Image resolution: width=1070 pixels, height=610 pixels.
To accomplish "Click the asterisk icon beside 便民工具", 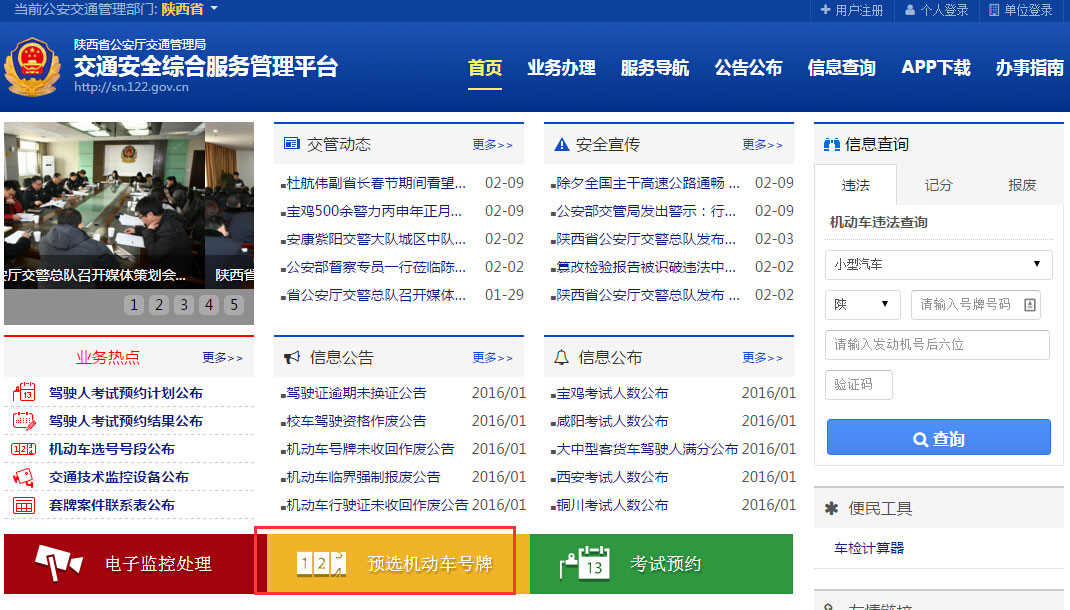I will [831, 509].
